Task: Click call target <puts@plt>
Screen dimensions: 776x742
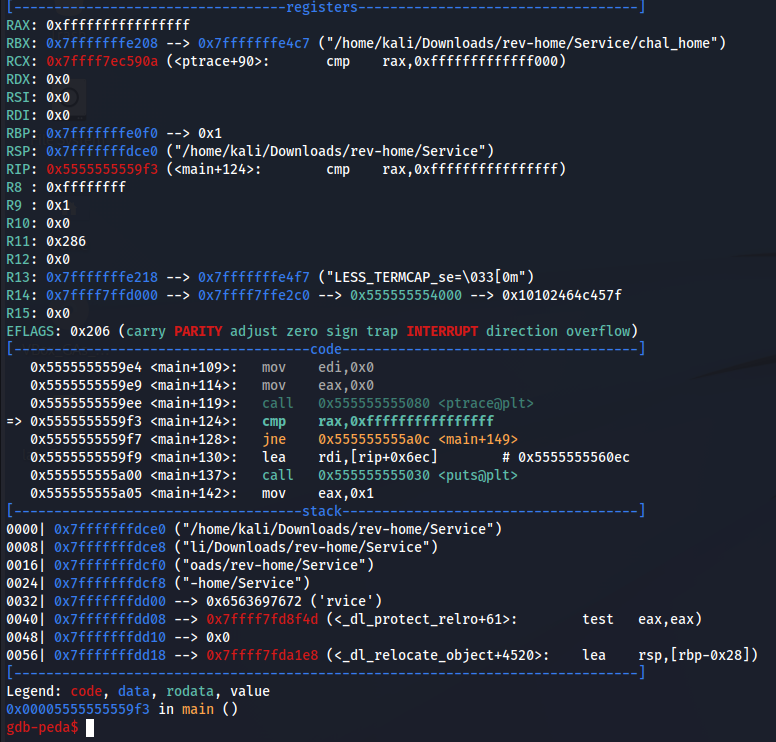Action: click(x=478, y=475)
